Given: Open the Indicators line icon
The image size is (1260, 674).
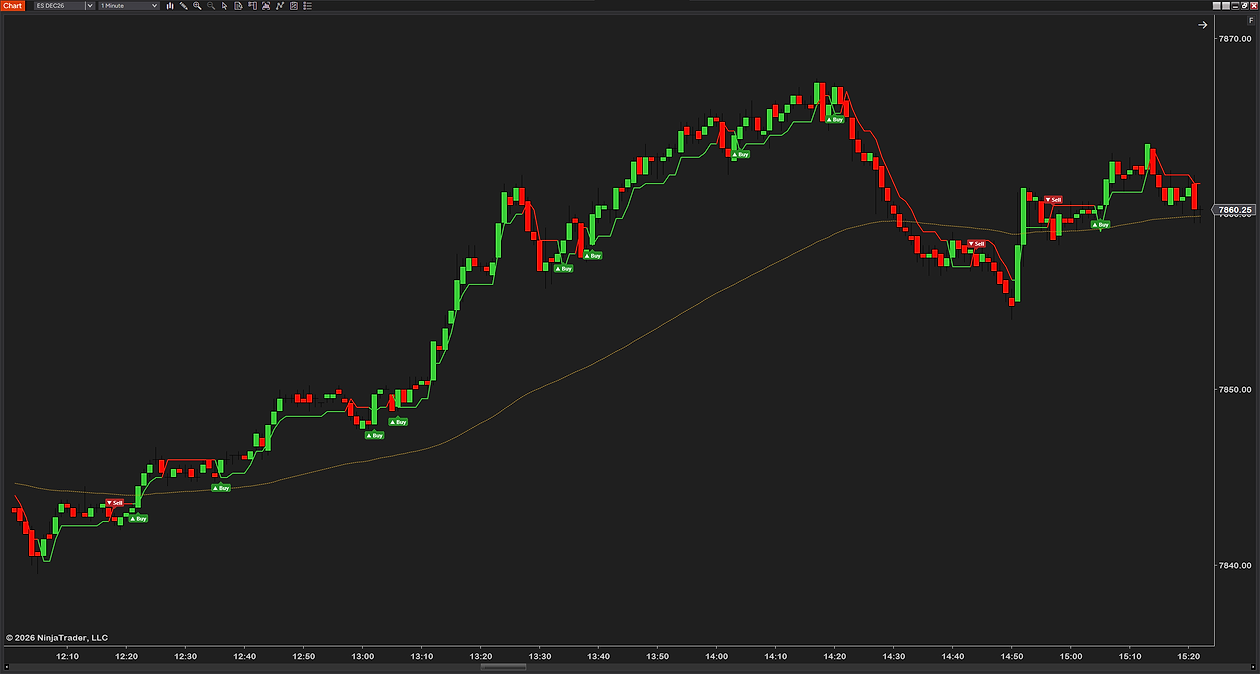Looking at the screenshot, I should click(x=280, y=5).
